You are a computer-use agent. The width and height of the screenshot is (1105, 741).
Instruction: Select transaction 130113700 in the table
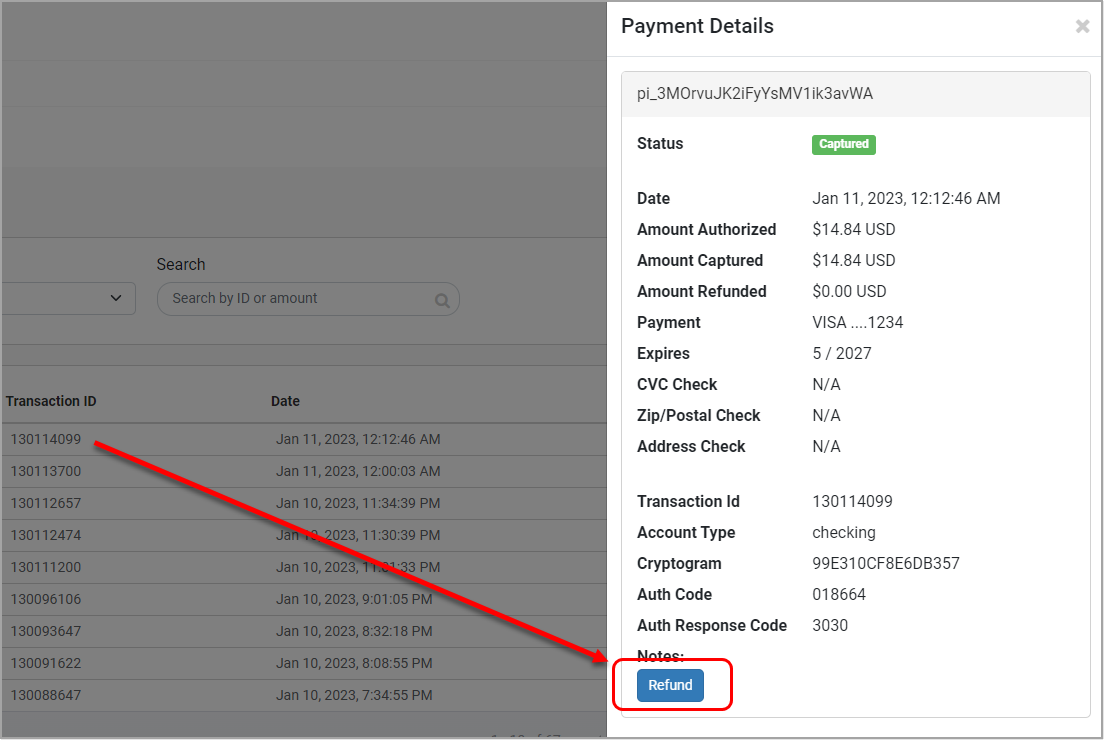tap(37, 470)
